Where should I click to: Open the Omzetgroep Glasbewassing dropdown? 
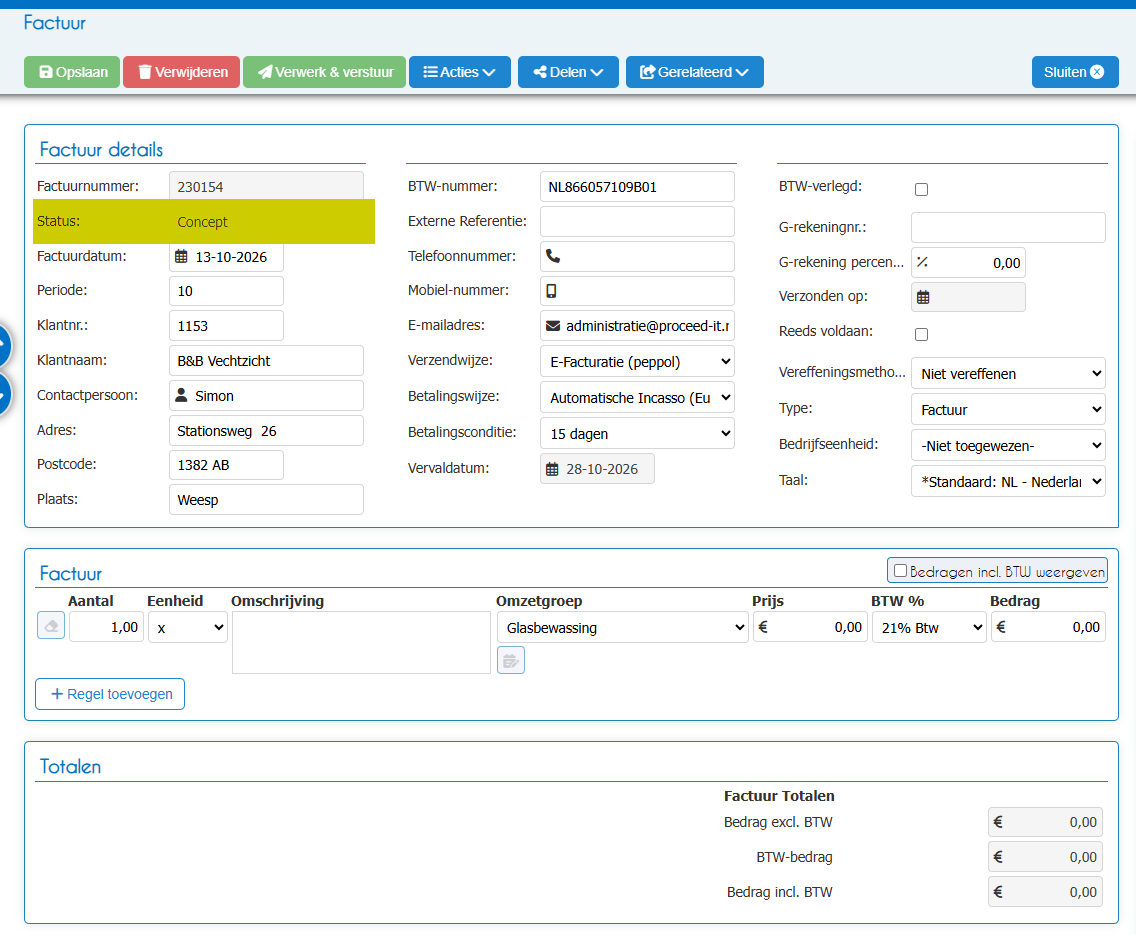622,627
